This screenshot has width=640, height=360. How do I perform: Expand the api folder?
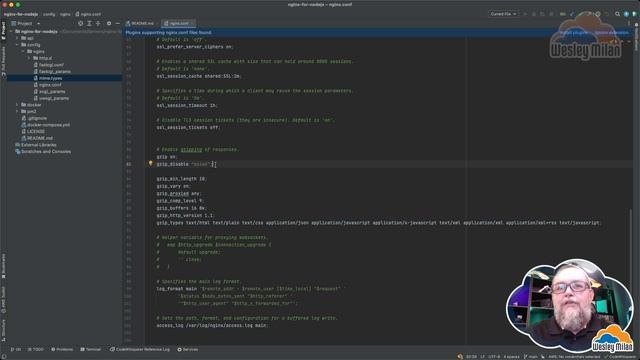coord(17,38)
